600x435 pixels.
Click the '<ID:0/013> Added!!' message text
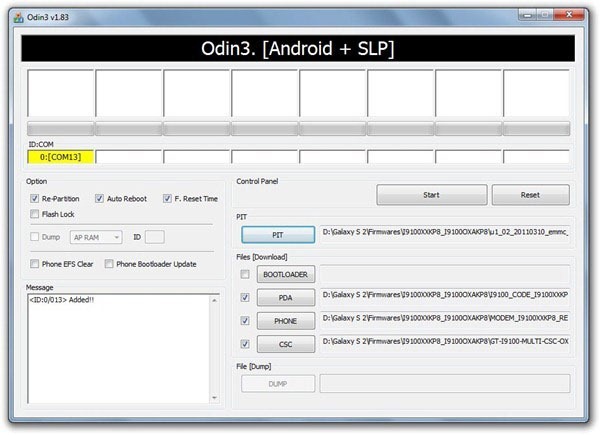pyautogui.click(x=62, y=300)
